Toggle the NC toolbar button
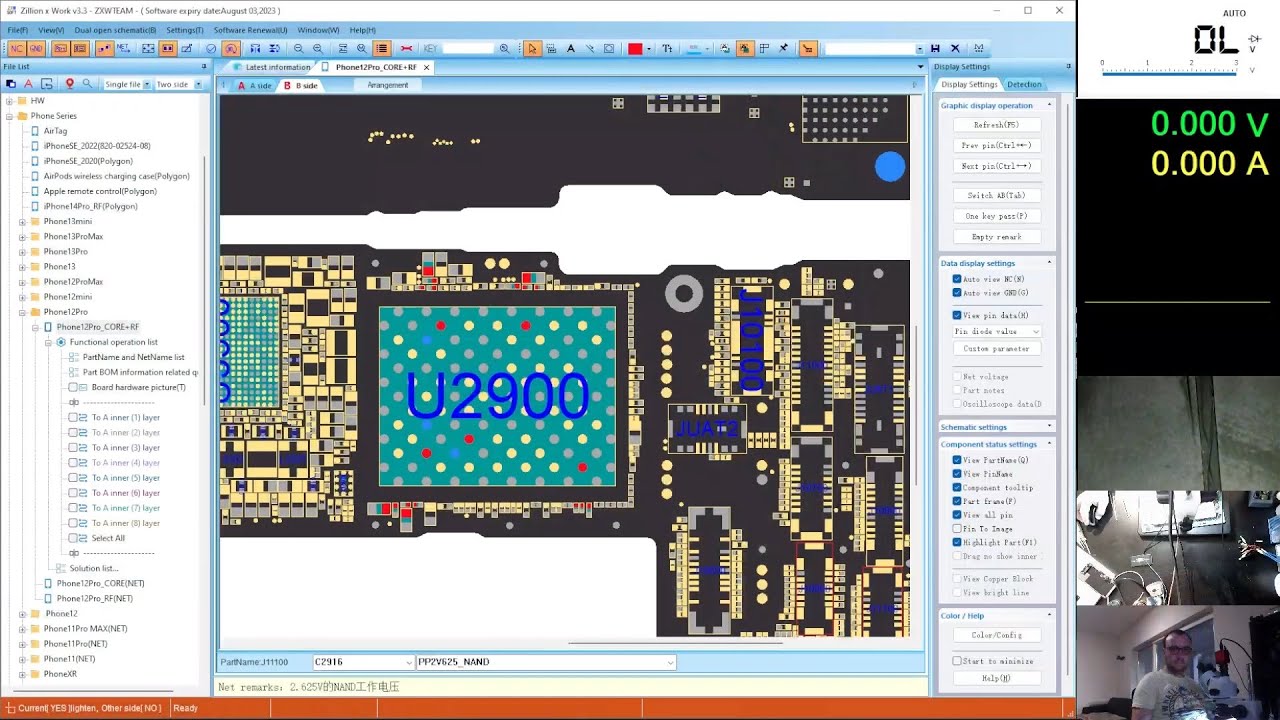The image size is (1280, 720). [17, 48]
